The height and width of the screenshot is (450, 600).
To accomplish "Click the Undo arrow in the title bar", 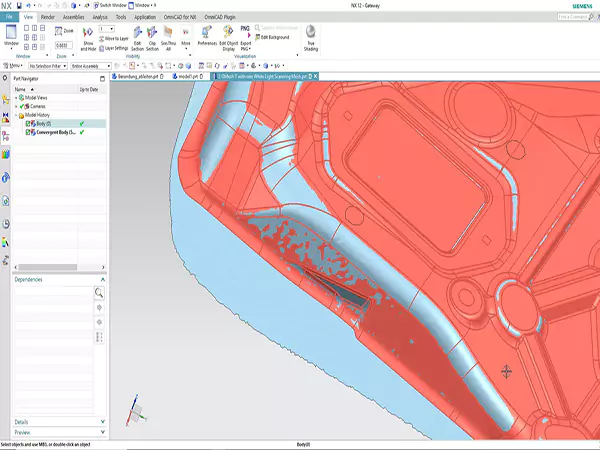I will tap(28, 6).
